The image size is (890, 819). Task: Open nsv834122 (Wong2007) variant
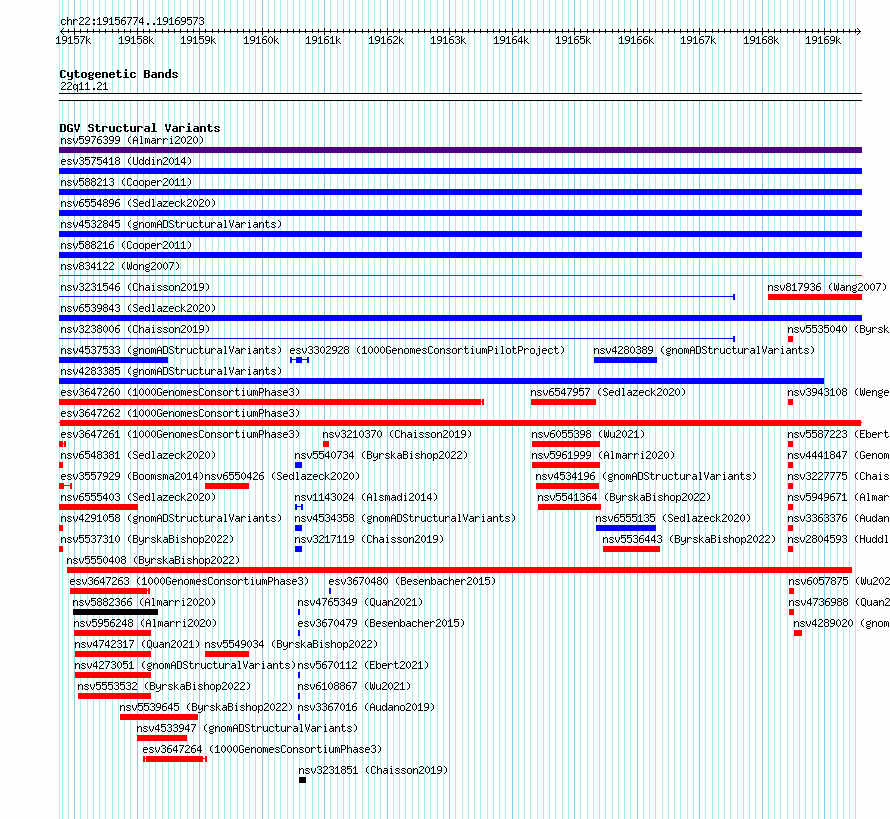click(x=120, y=266)
